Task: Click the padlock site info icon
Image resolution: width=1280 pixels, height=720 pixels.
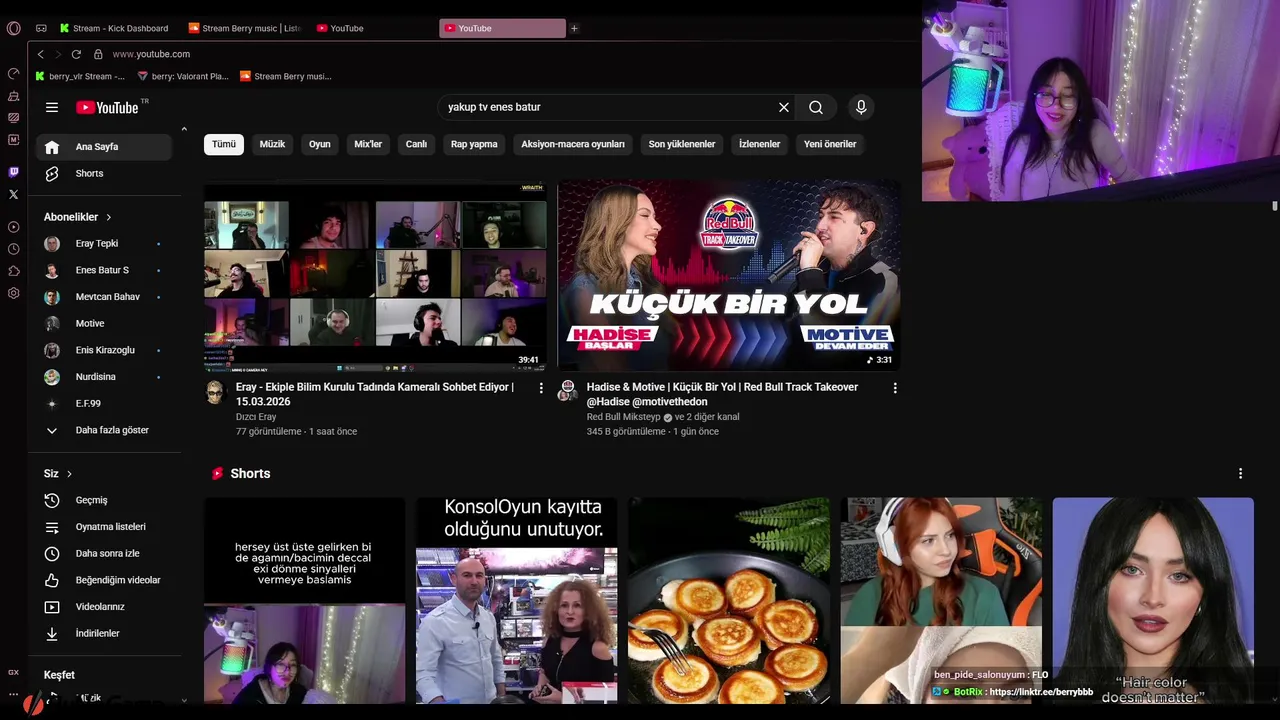Action: pos(98,54)
